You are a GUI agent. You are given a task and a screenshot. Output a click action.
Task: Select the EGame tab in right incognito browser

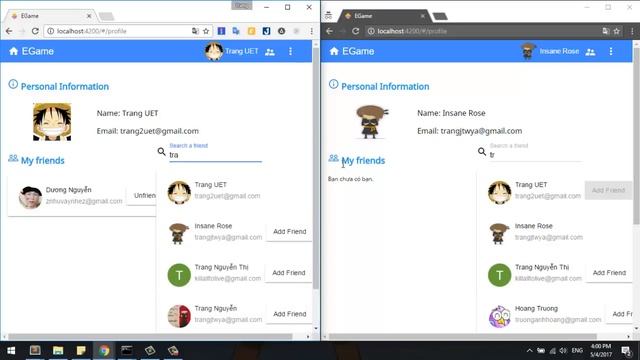(x=384, y=16)
